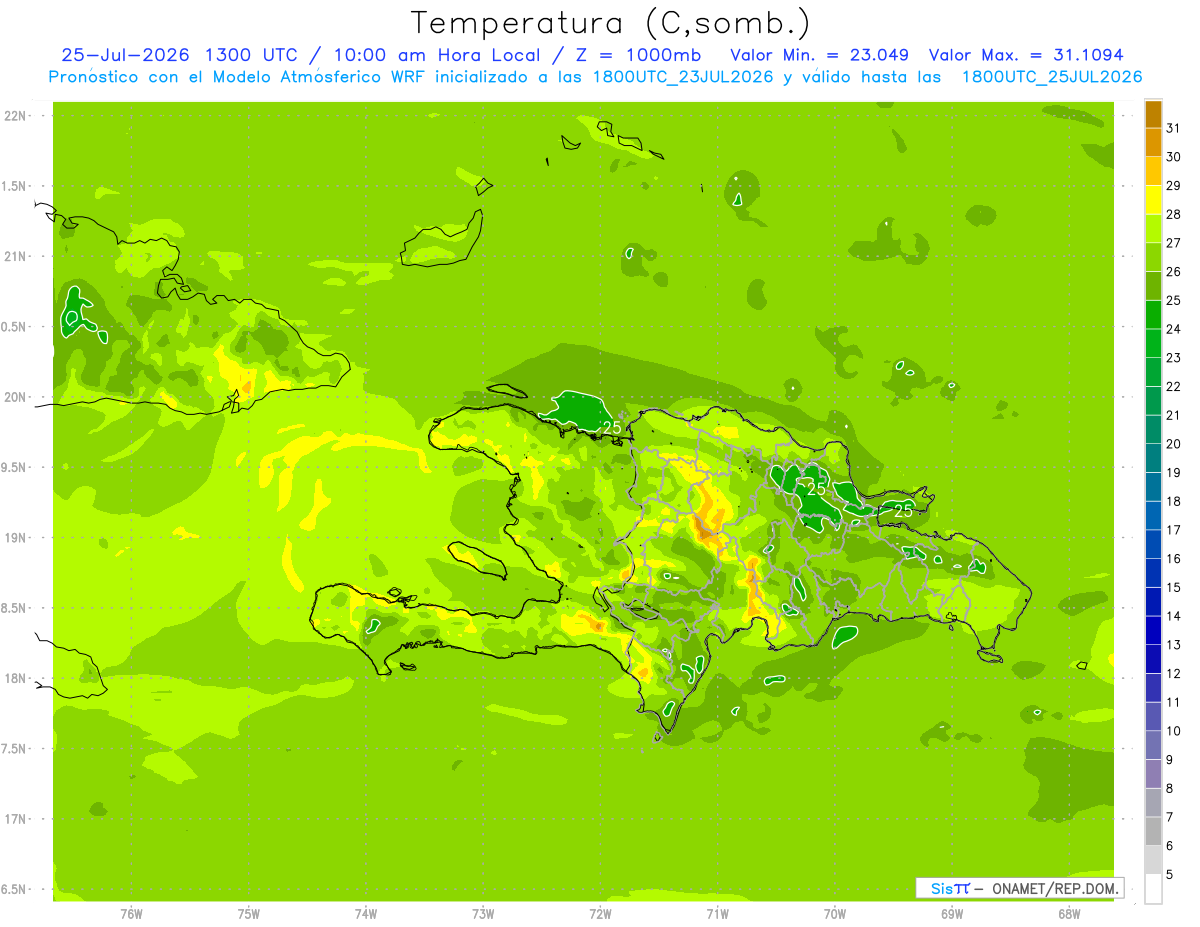Image resolution: width=1200 pixels, height=927 pixels.
Task: Click the '6.5N' latitude label
Action: click(15, 889)
